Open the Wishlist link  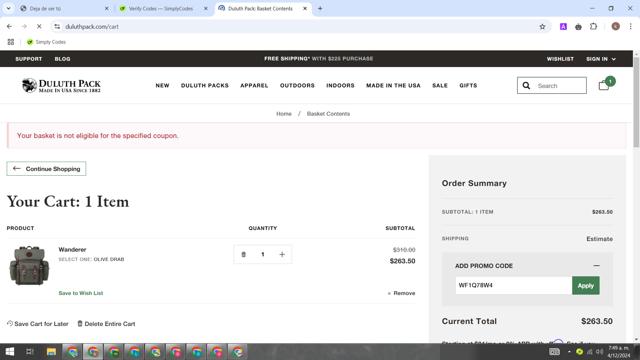tap(560, 59)
